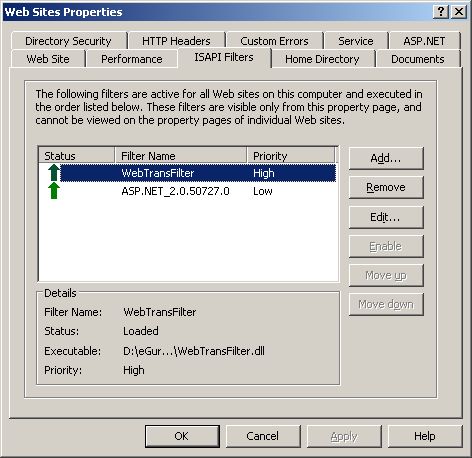
Task: Click the question mark help icon in title bar
Action: (x=441, y=12)
